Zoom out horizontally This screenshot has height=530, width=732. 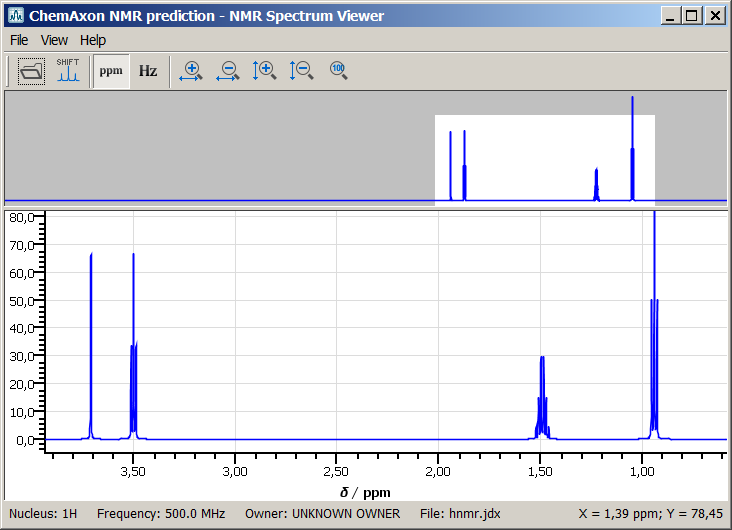click(227, 71)
